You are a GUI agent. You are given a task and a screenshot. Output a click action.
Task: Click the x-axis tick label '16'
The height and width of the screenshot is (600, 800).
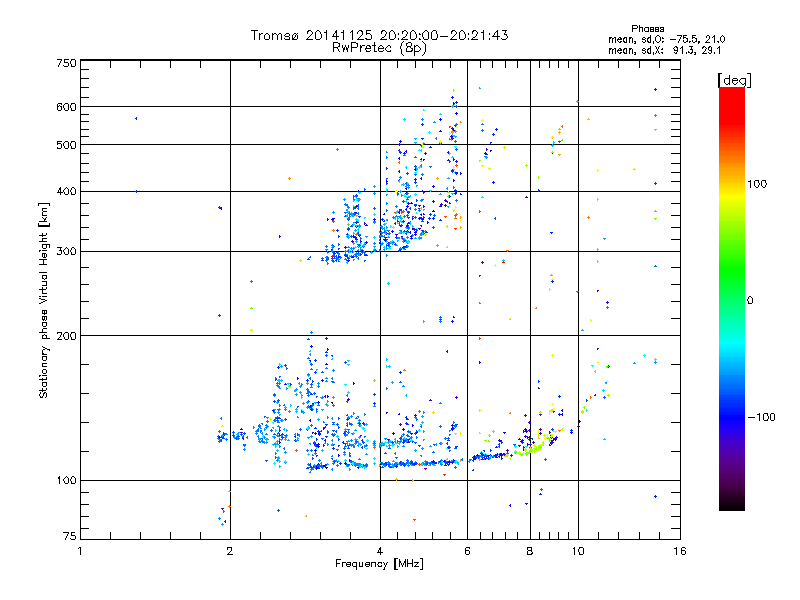click(680, 551)
